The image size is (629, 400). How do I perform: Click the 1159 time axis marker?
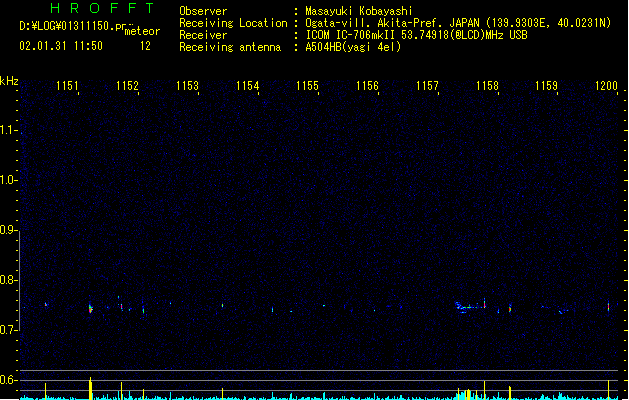pyautogui.click(x=546, y=86)
